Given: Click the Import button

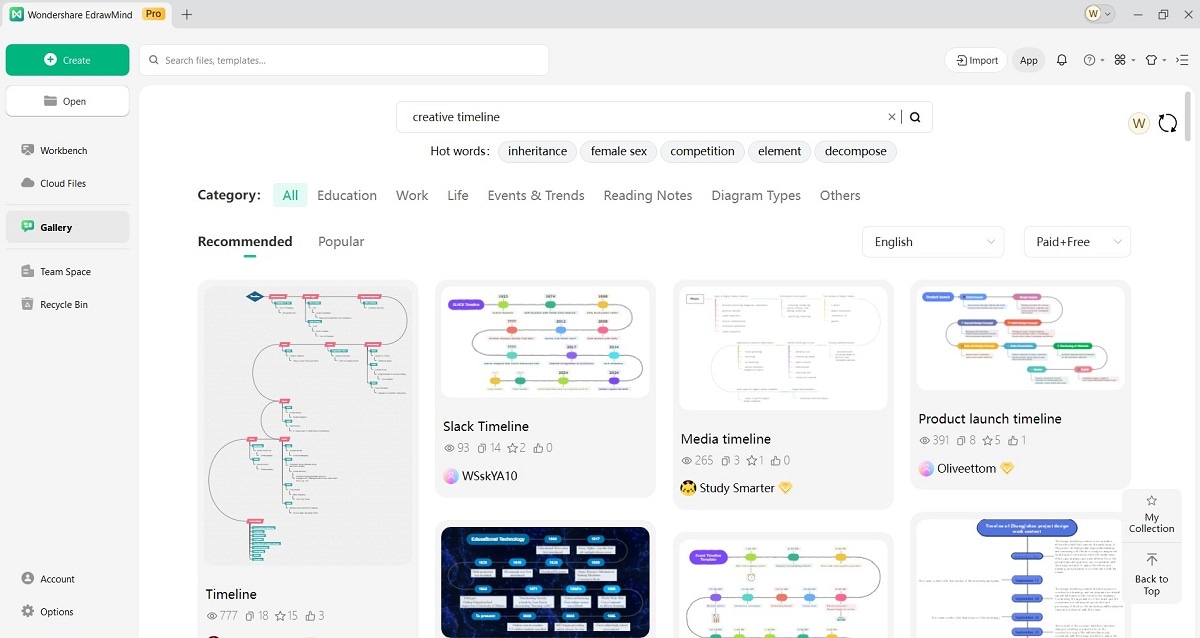Looking at the screenshot, I should [975, 59].
